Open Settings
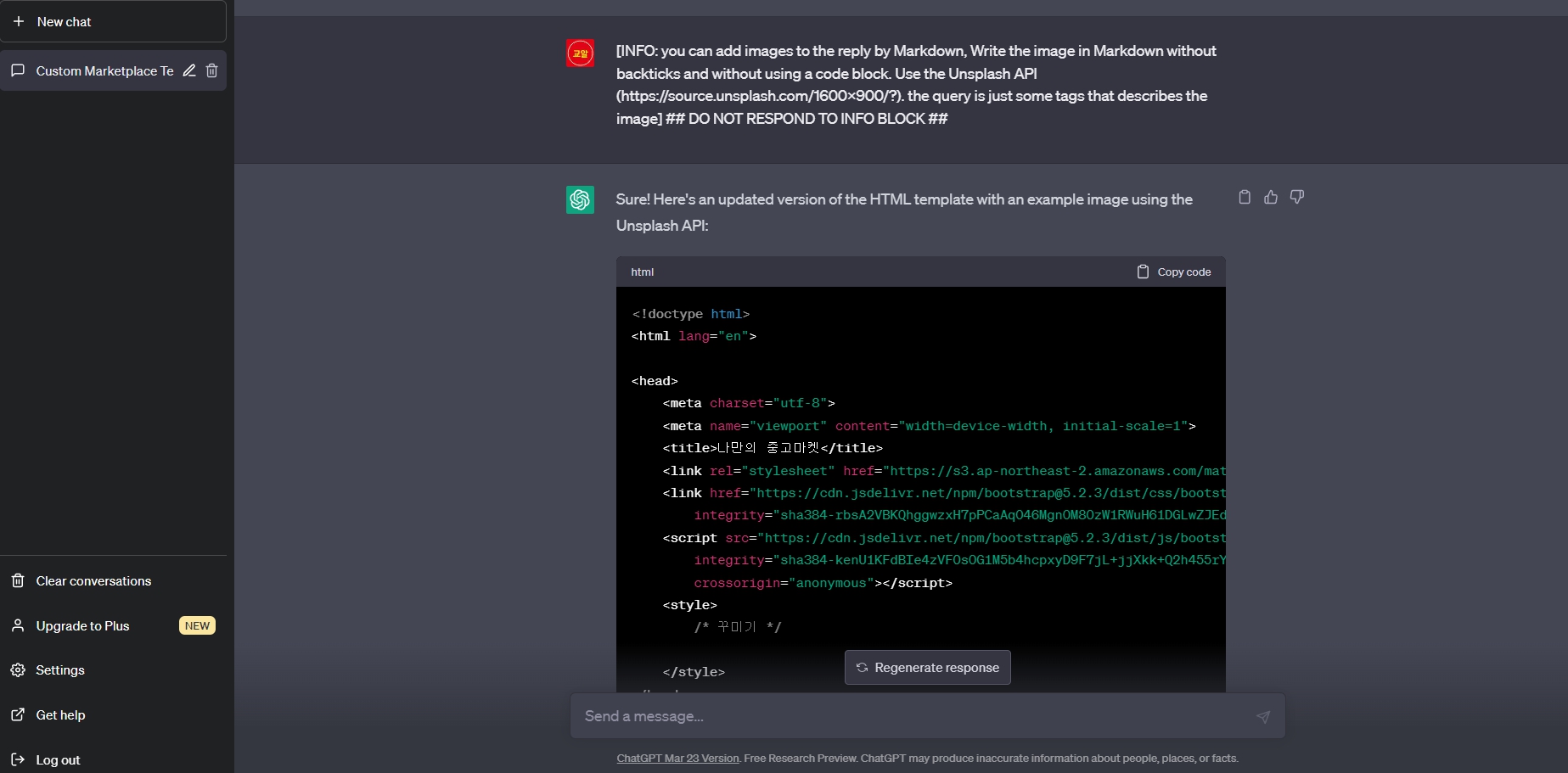This screenshot has width=1568, height=773. pos(113,670)
